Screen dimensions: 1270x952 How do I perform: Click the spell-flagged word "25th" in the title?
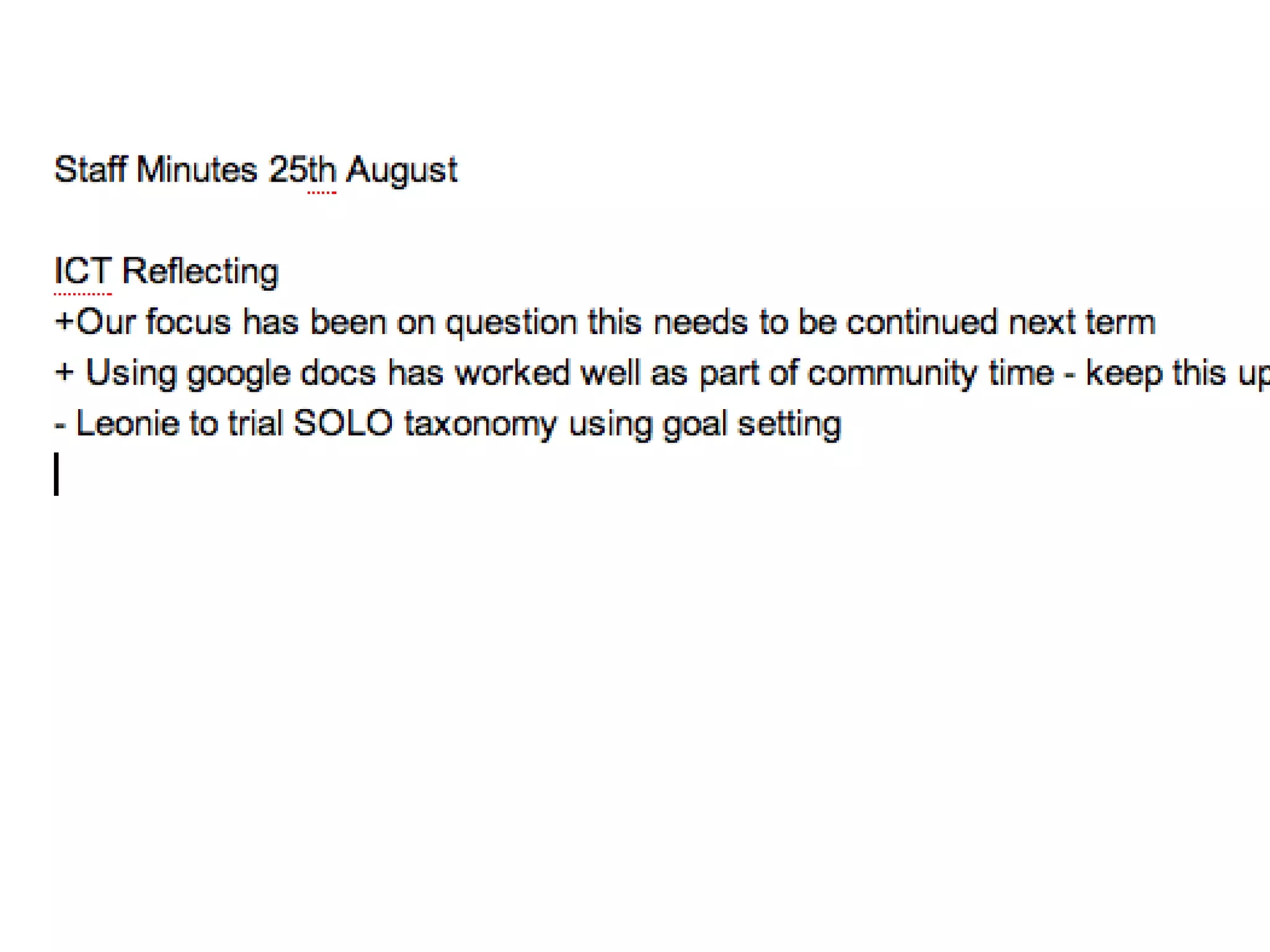303,169
